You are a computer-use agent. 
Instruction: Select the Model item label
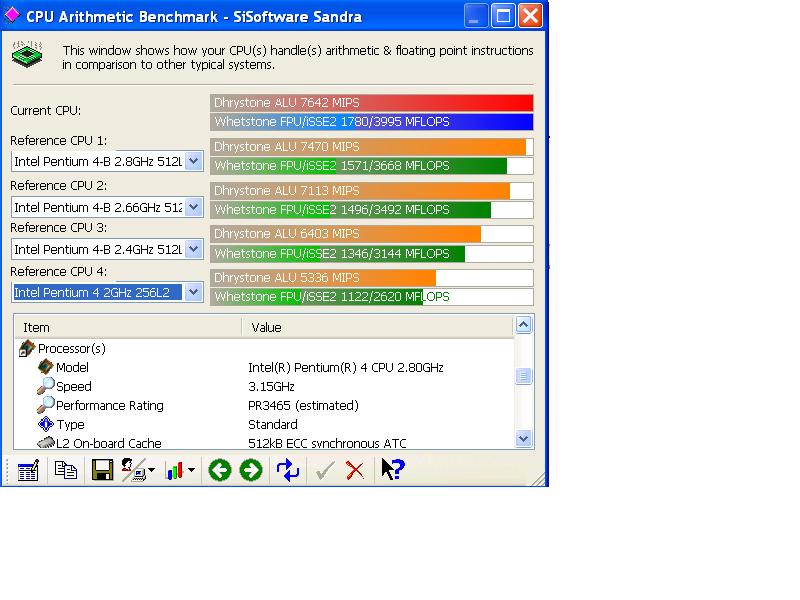72,367
